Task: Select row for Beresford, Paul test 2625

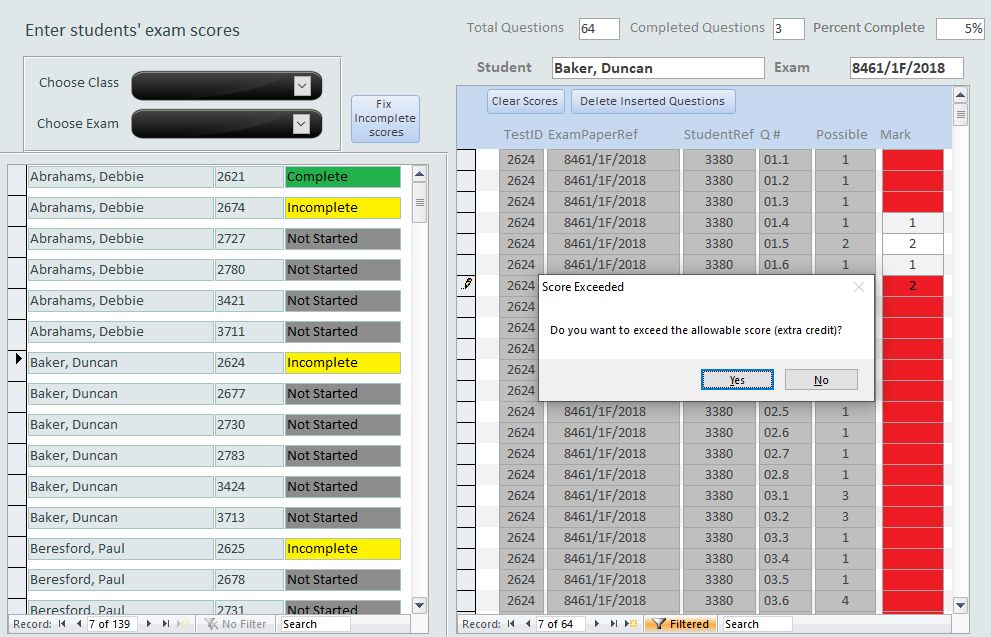Action: pyautogui.click(x=18, y=549)
